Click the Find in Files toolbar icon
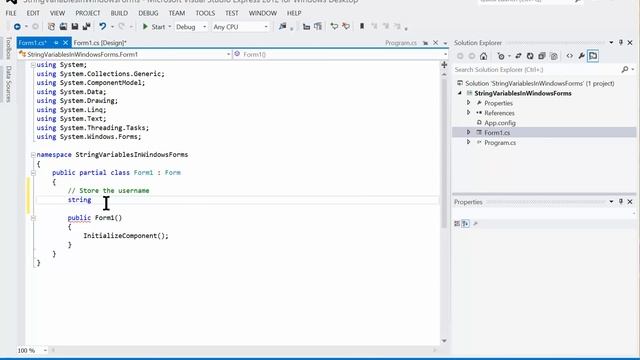Screen dimensions: 640x360 (x=282, y=27)
